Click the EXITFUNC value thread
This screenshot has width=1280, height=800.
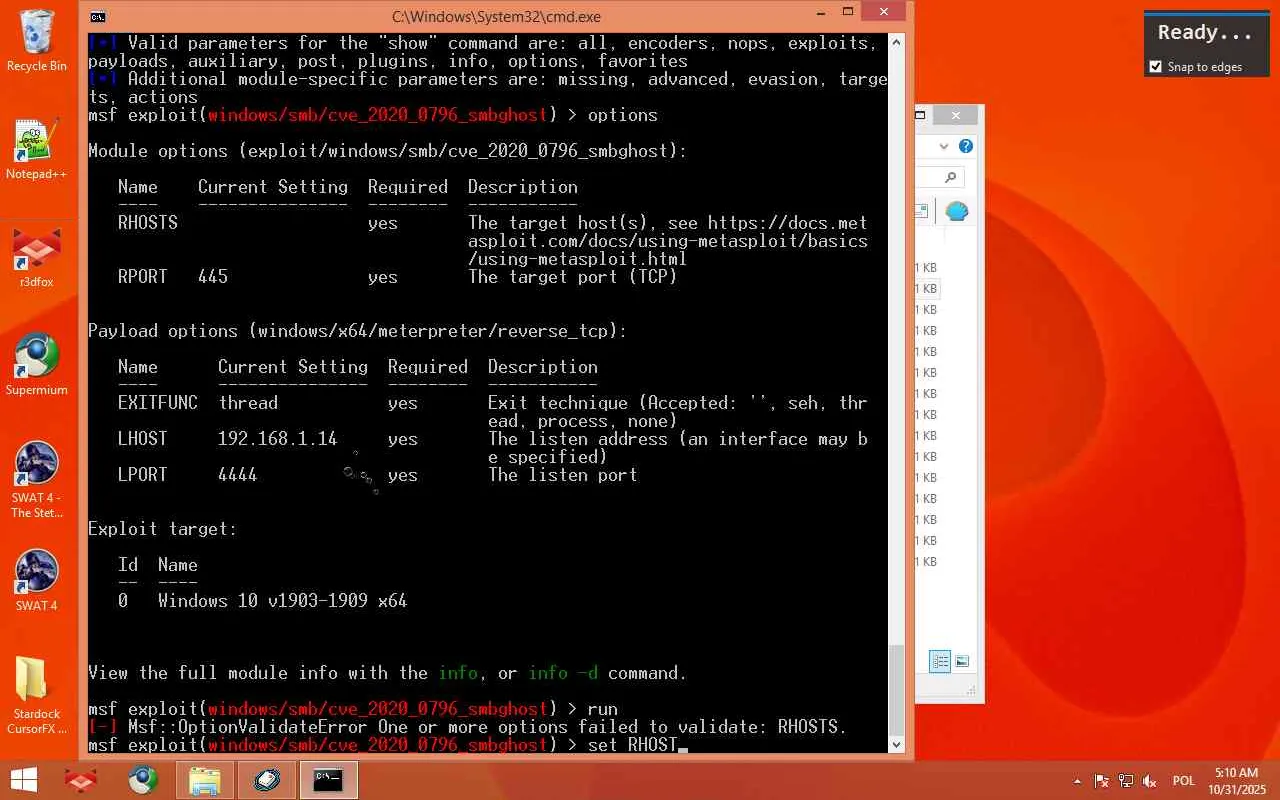pos(248,403)
